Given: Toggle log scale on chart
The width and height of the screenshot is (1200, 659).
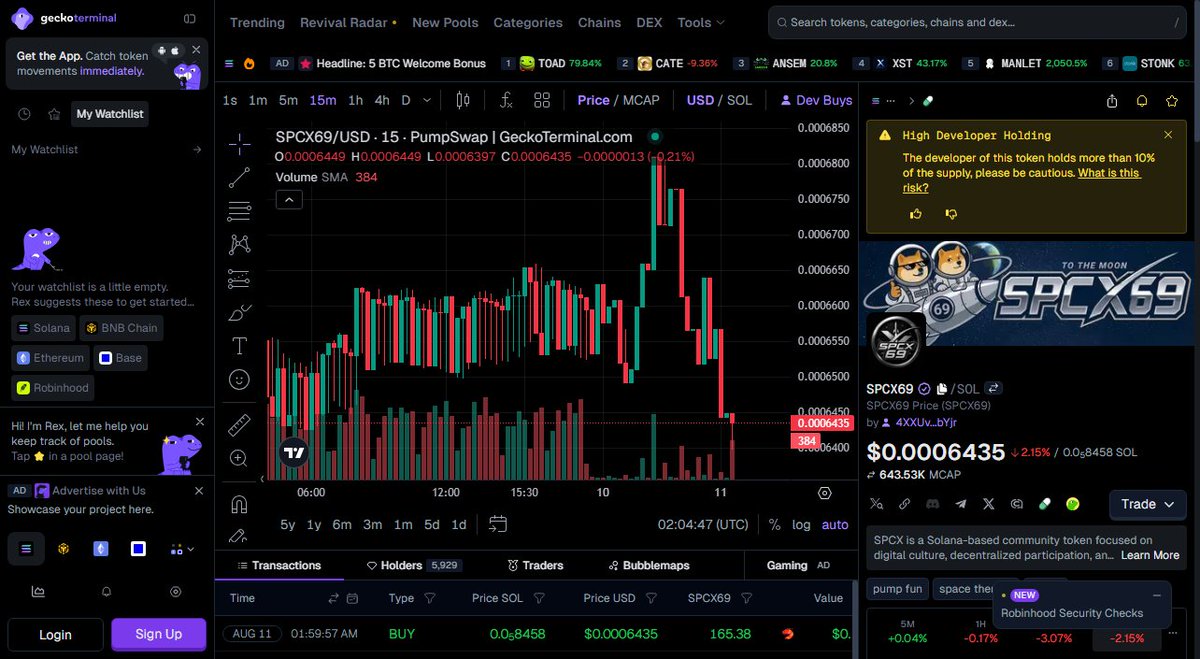Looking at the screenshot, I should pyautogui.click(x=801, y=524).
